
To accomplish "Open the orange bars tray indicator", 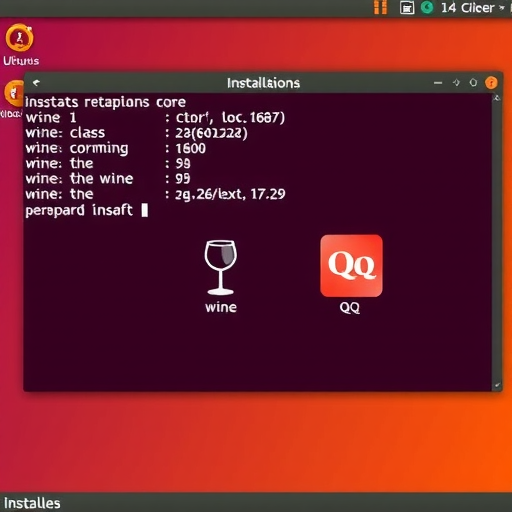I will click(380, 7).
